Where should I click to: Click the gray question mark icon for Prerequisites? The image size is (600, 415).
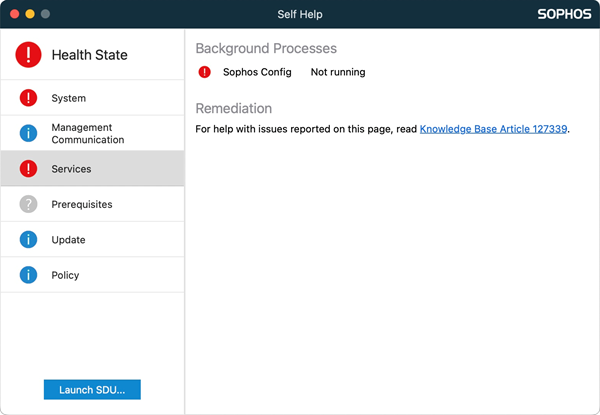point(28,204)
